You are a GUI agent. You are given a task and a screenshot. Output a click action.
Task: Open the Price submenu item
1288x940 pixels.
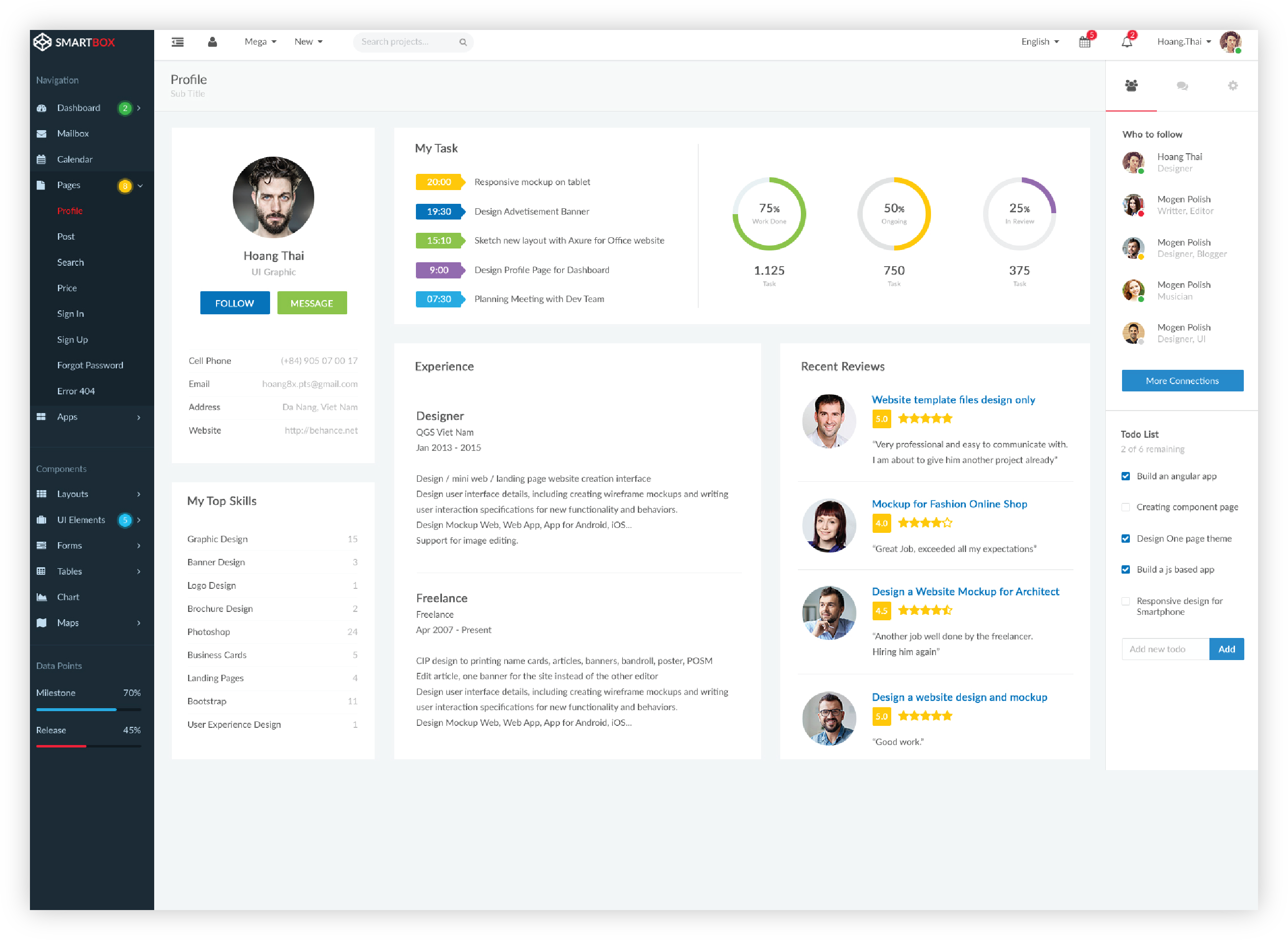[67, 288]
